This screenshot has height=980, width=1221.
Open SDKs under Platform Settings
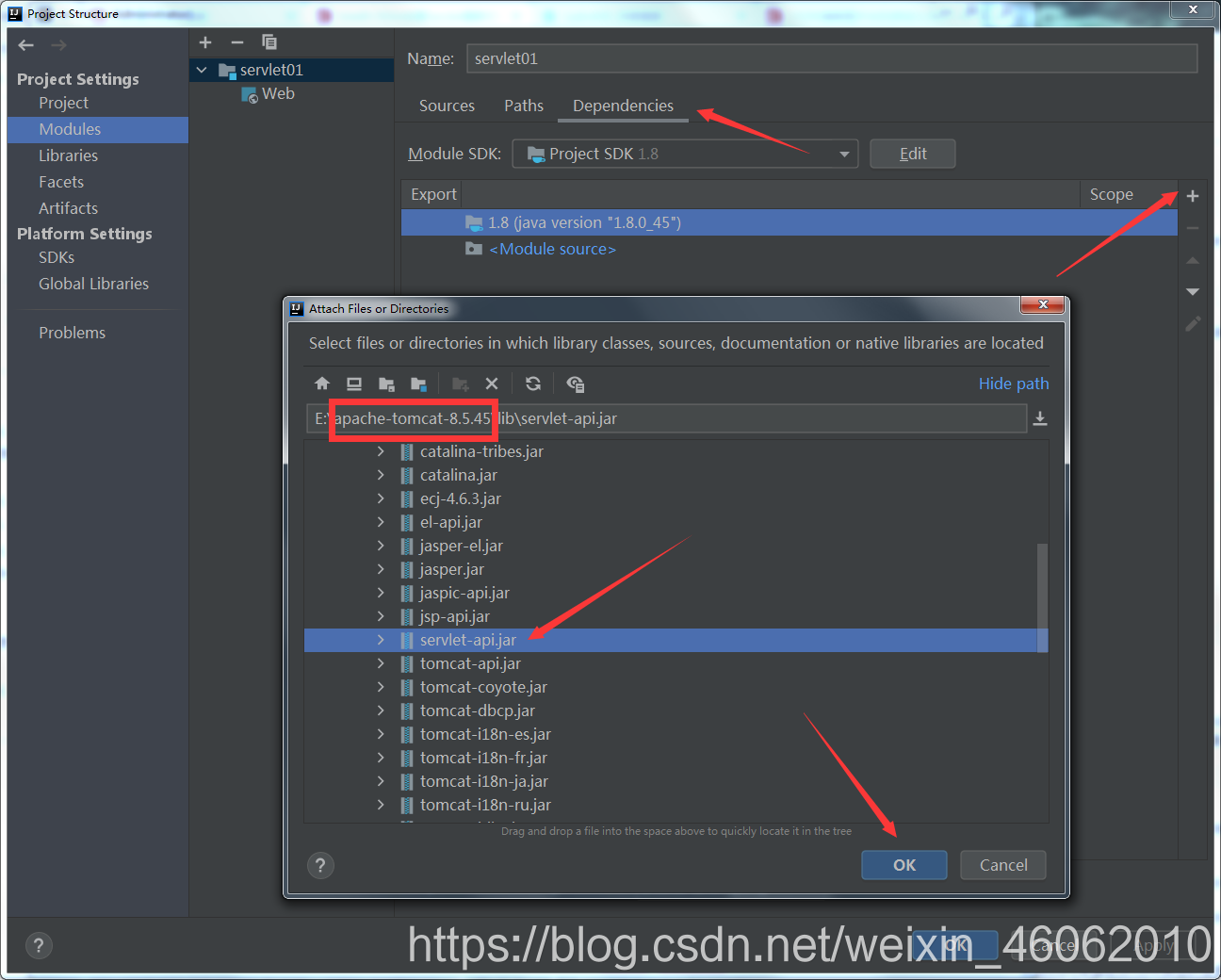[57, 257]
